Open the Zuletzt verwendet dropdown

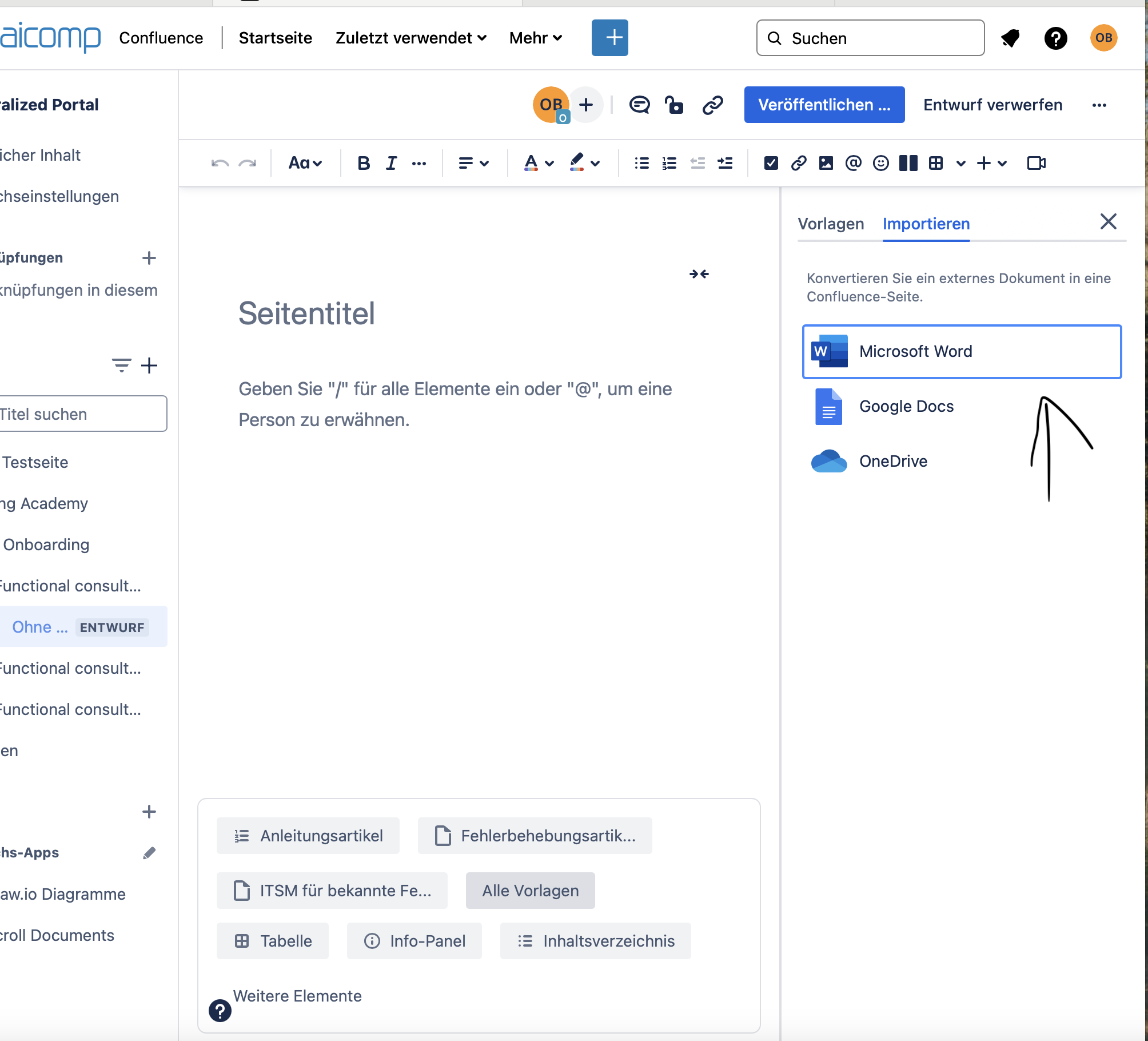410,38
